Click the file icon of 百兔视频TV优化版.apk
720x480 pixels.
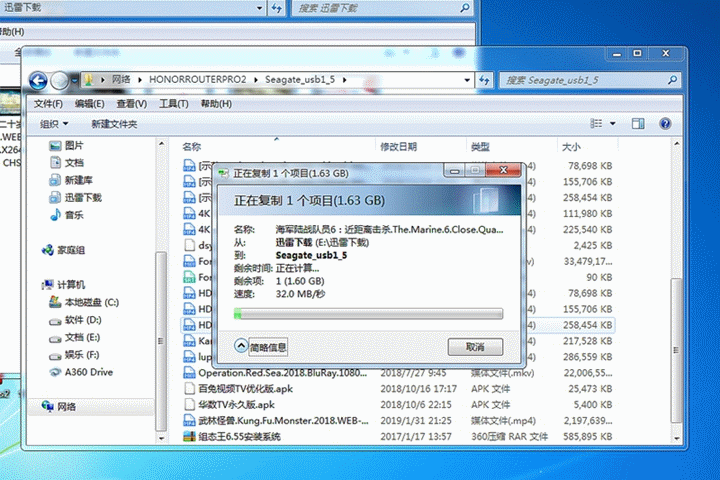click(x=189, y=389)
